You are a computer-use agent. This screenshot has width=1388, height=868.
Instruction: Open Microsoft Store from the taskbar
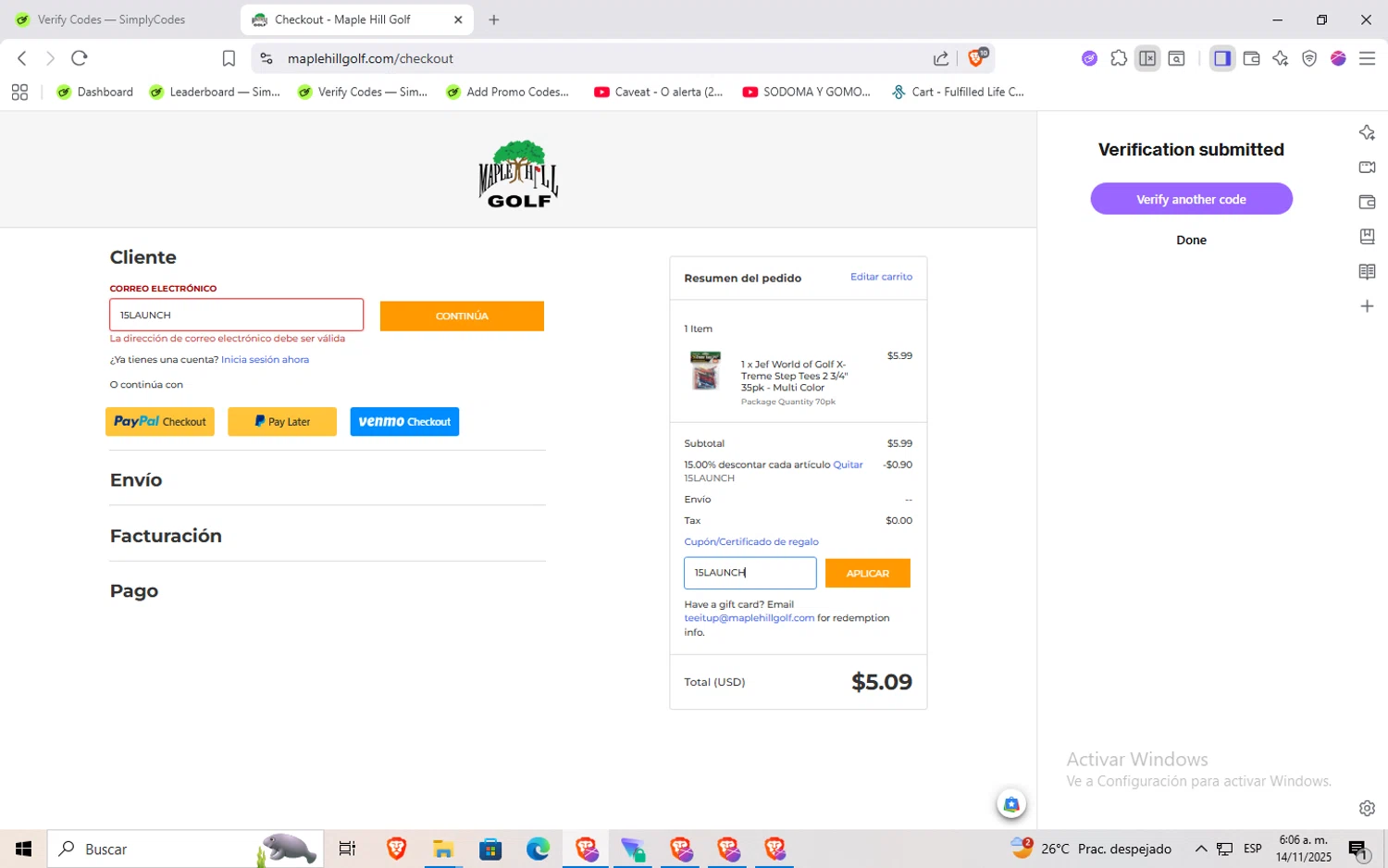coord(490,849)
